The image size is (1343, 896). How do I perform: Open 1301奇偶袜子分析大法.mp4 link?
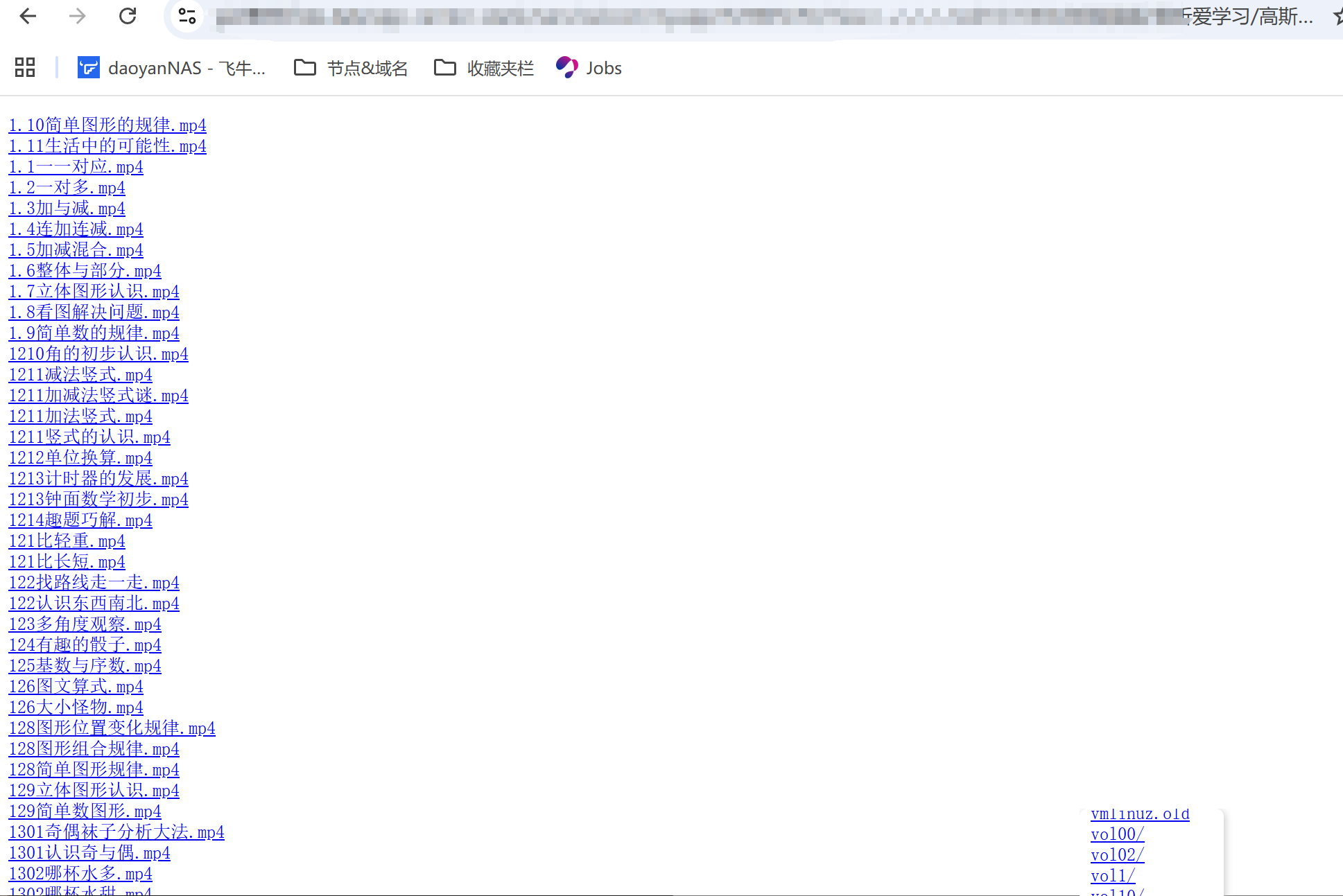(116, 832)
